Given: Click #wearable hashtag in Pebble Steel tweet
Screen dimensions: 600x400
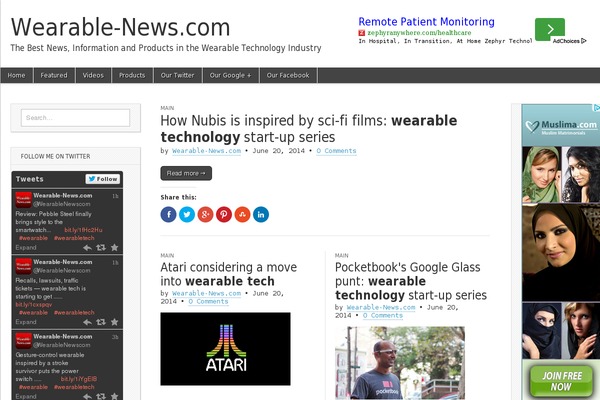Looking at the screenshot, I should click(34, 238).
